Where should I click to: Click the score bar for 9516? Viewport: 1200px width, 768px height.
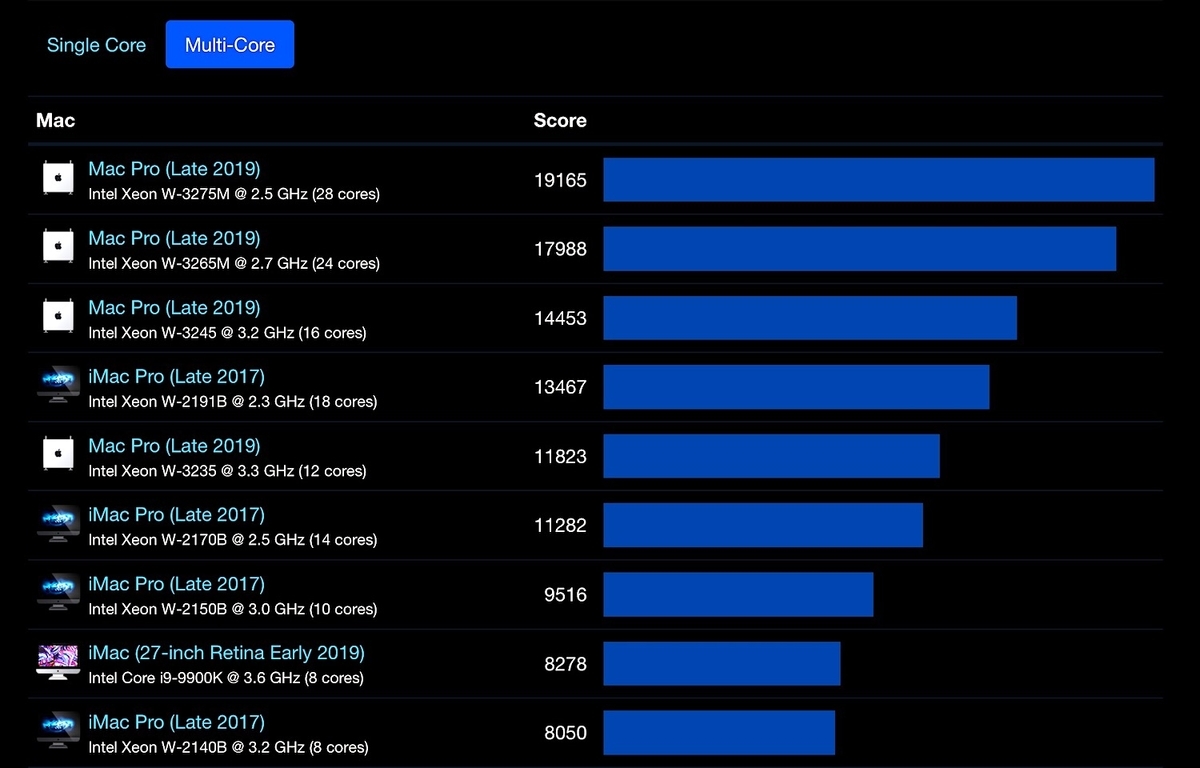pos(739,594)
